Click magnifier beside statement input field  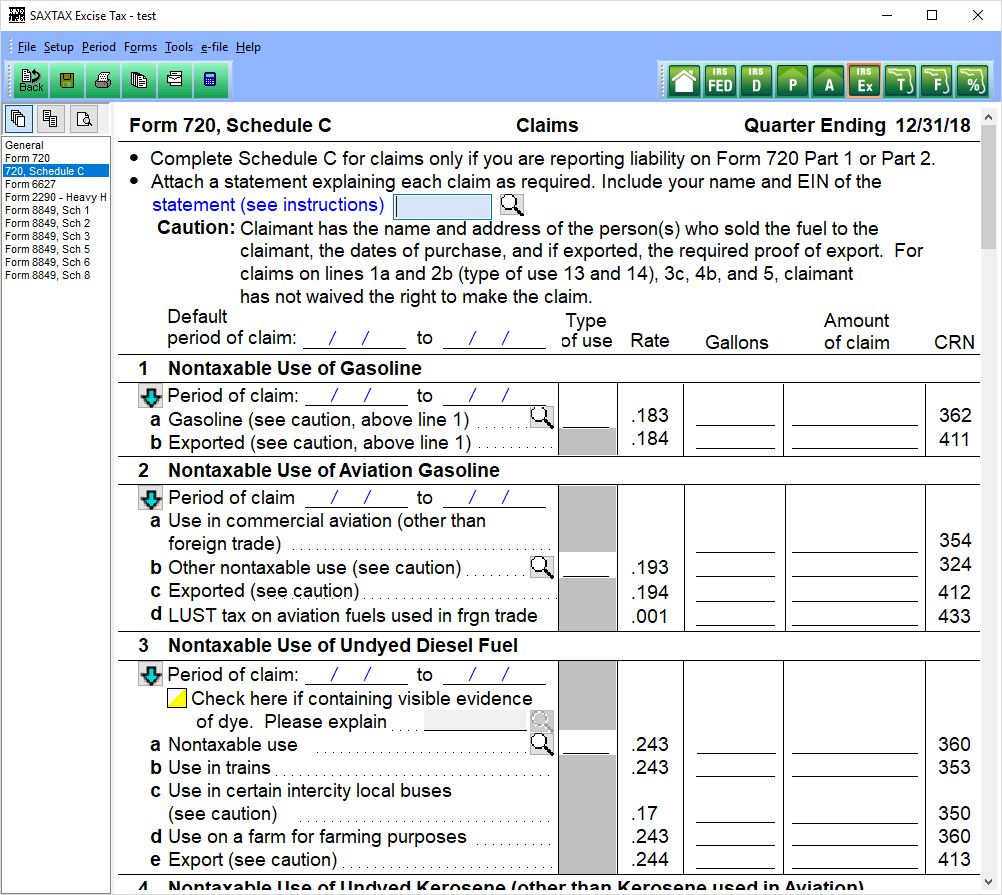511,205
